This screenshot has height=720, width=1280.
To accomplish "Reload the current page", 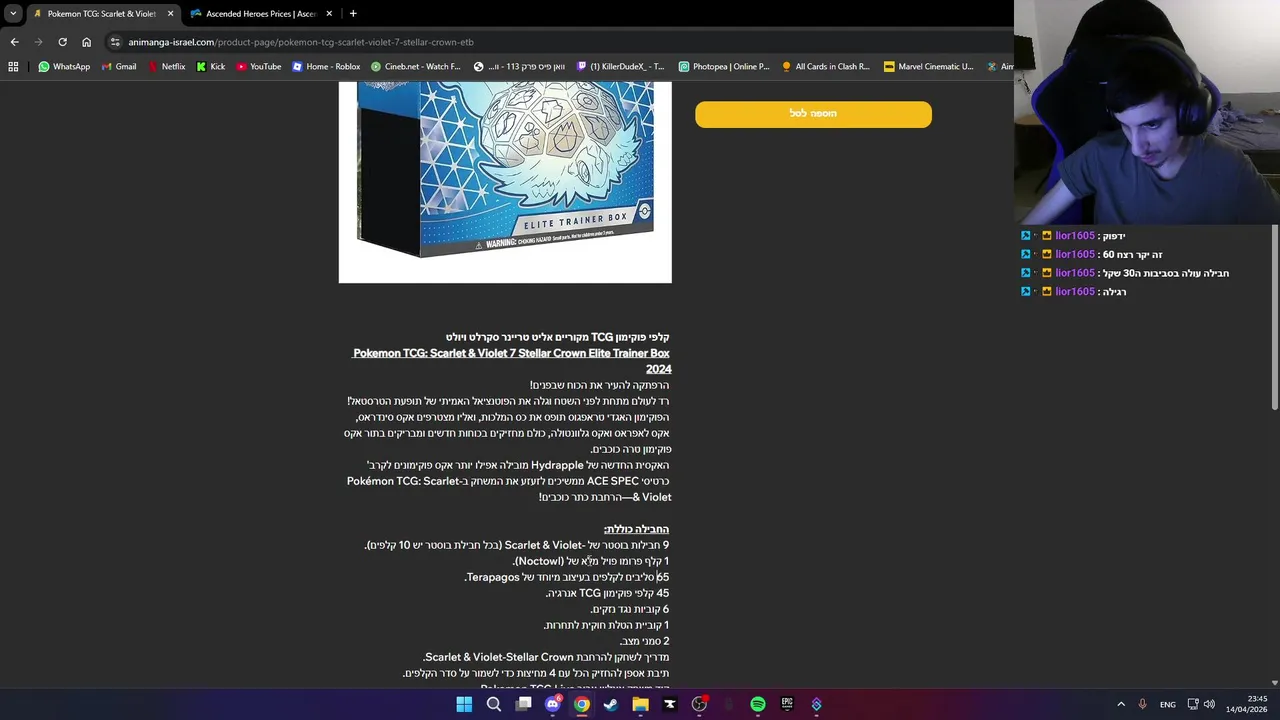I will [62, 42].
